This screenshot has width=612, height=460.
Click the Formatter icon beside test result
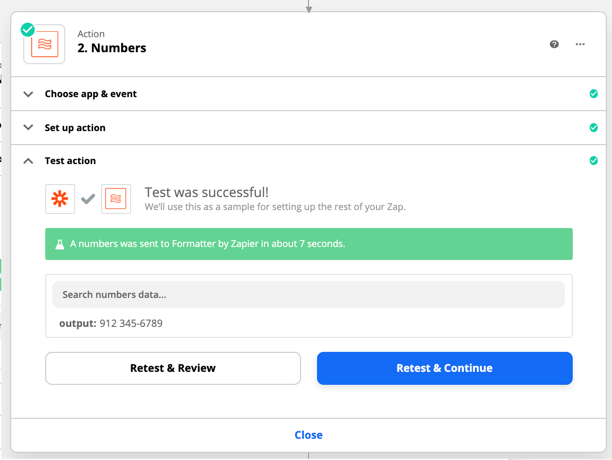116,199
